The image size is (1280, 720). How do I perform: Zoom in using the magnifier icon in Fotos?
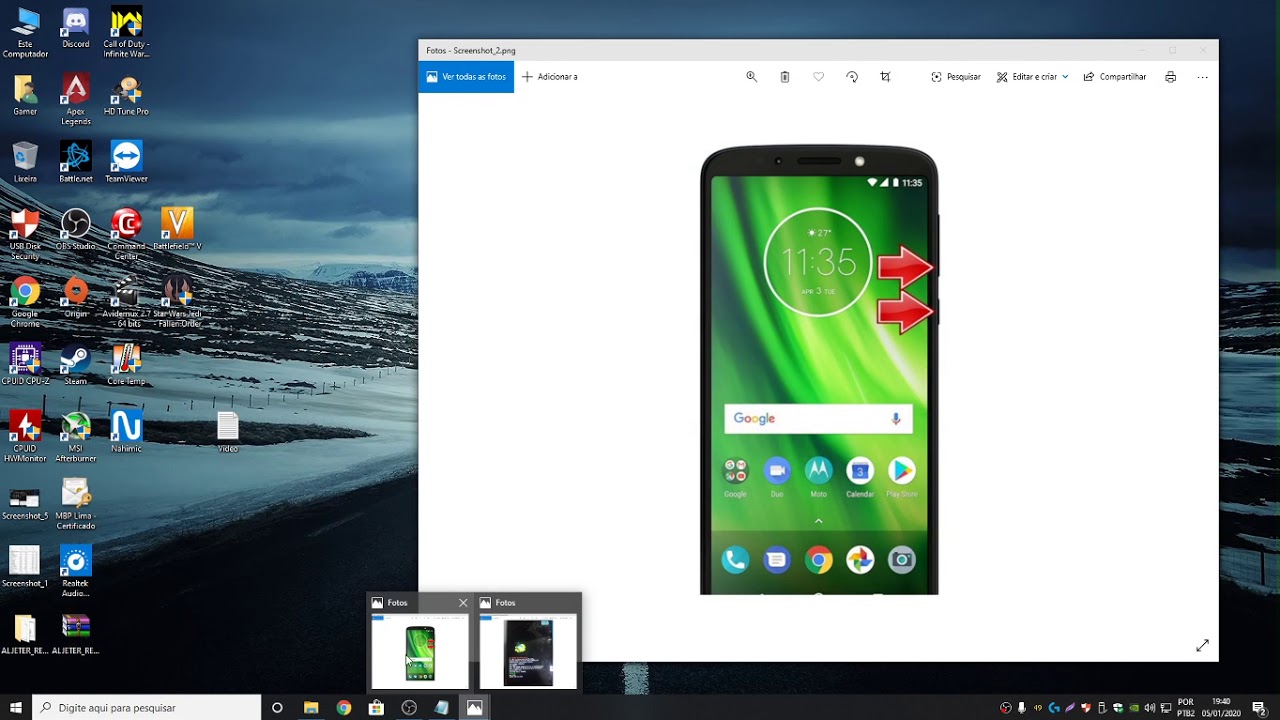(x=752, y=77)
